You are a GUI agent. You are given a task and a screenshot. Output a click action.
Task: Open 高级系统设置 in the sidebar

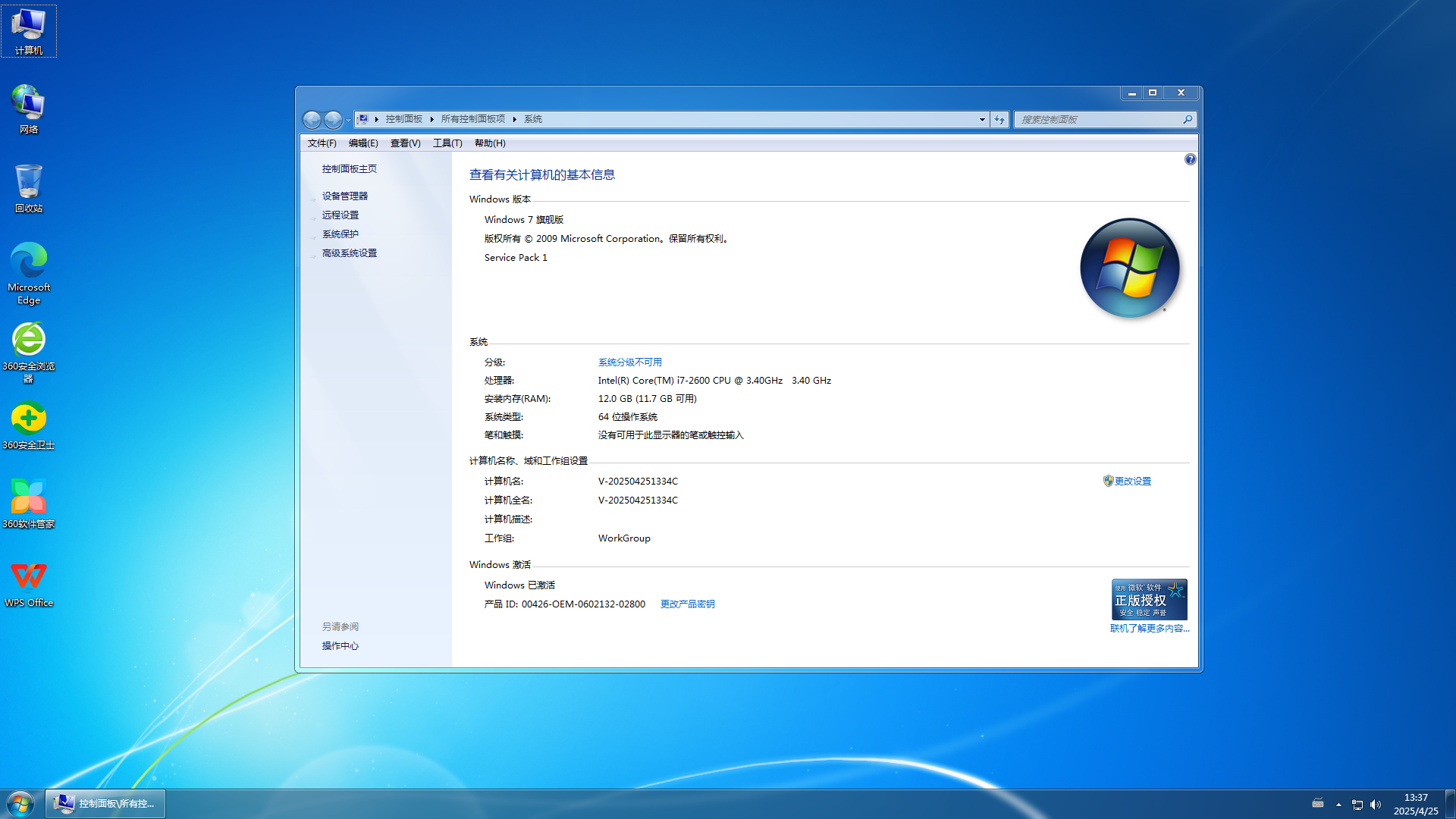tap(348, 253)
